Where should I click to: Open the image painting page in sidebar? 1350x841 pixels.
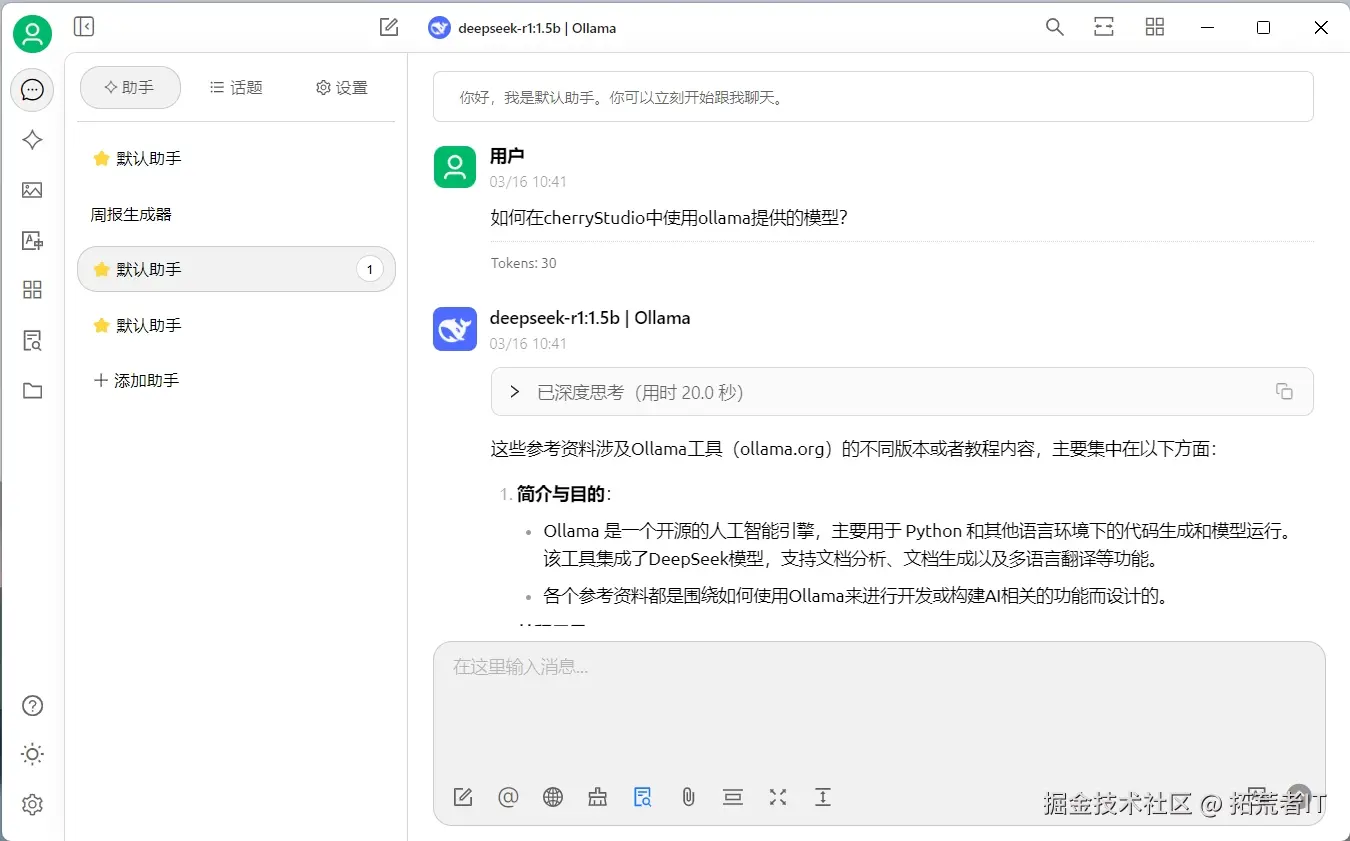coord(32,190)
